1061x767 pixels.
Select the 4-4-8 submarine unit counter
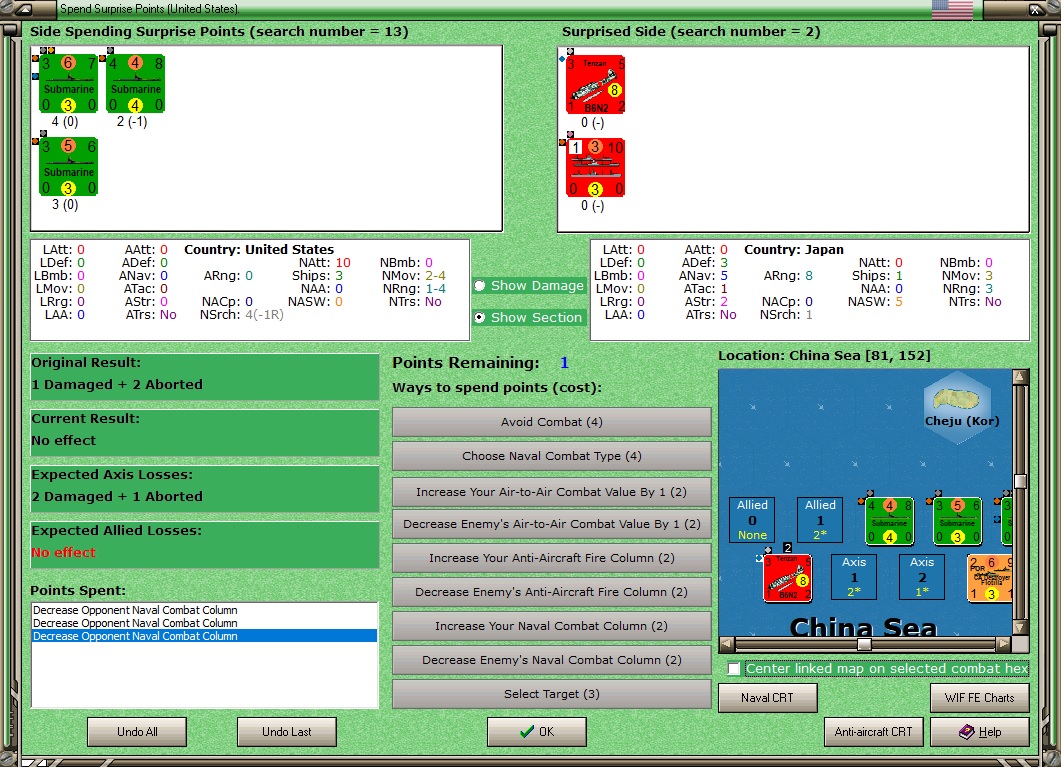click(x=136, y=84)
